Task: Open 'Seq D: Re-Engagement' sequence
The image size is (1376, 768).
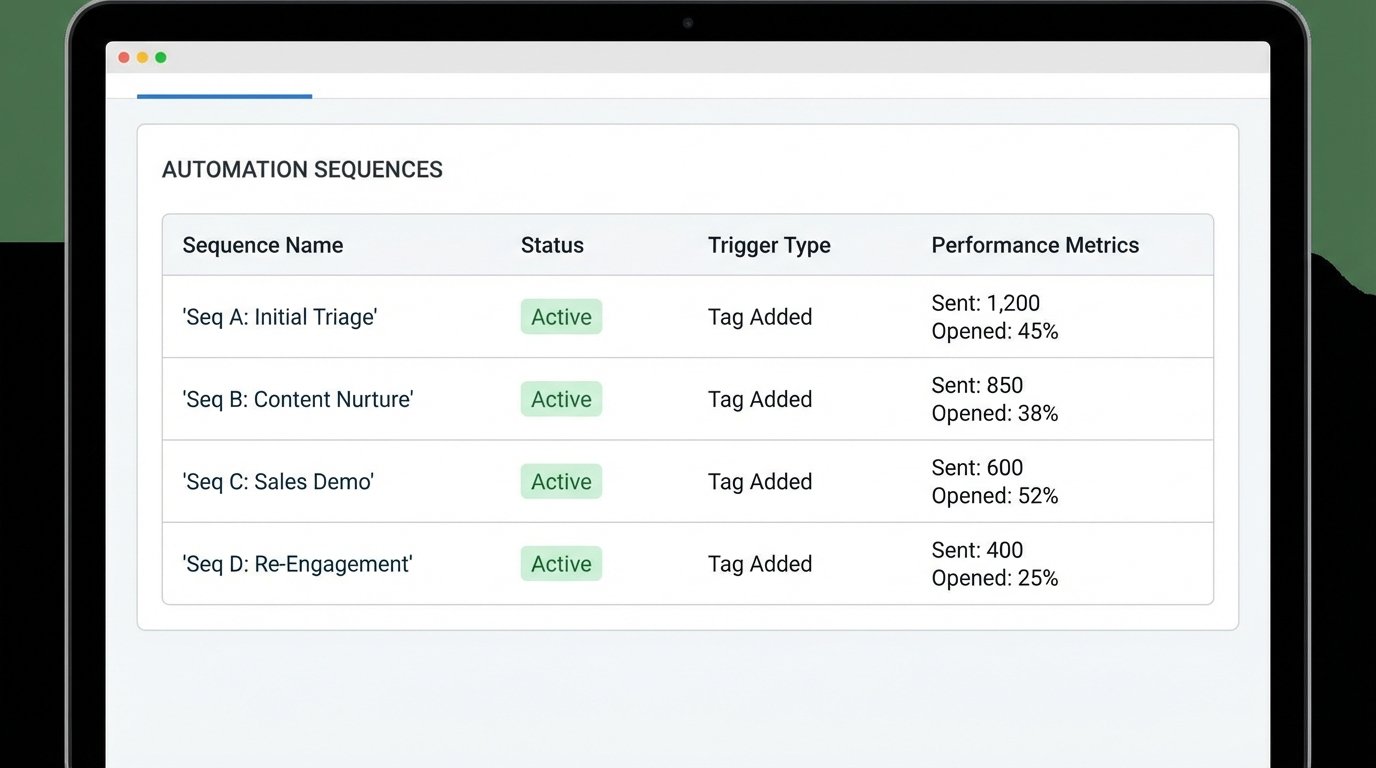Action: click(297, 564)
